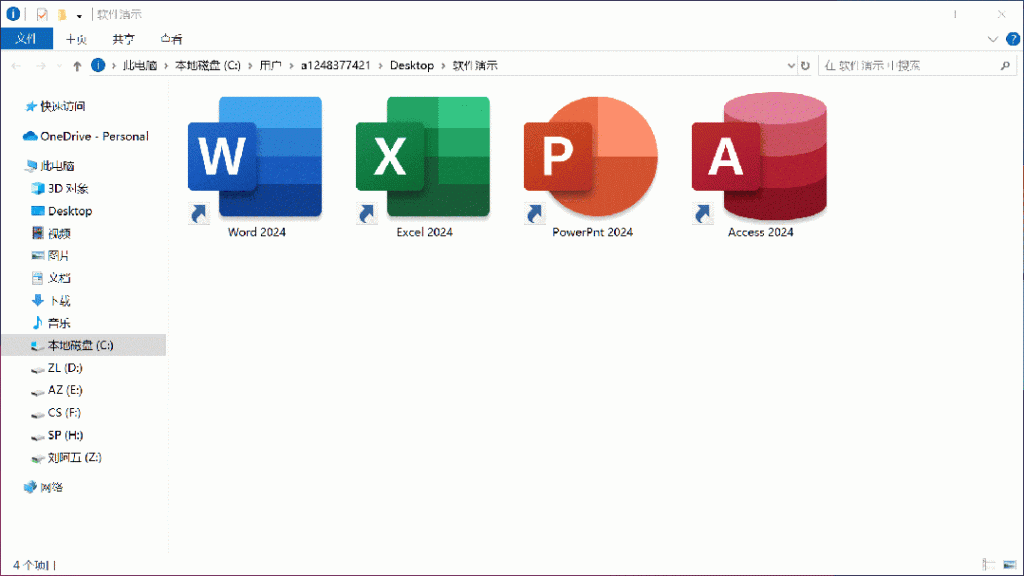This screenshot has width=1024, height=576.
Task: Select SP (H:) drive in sidebar
Action: (65, 435)
